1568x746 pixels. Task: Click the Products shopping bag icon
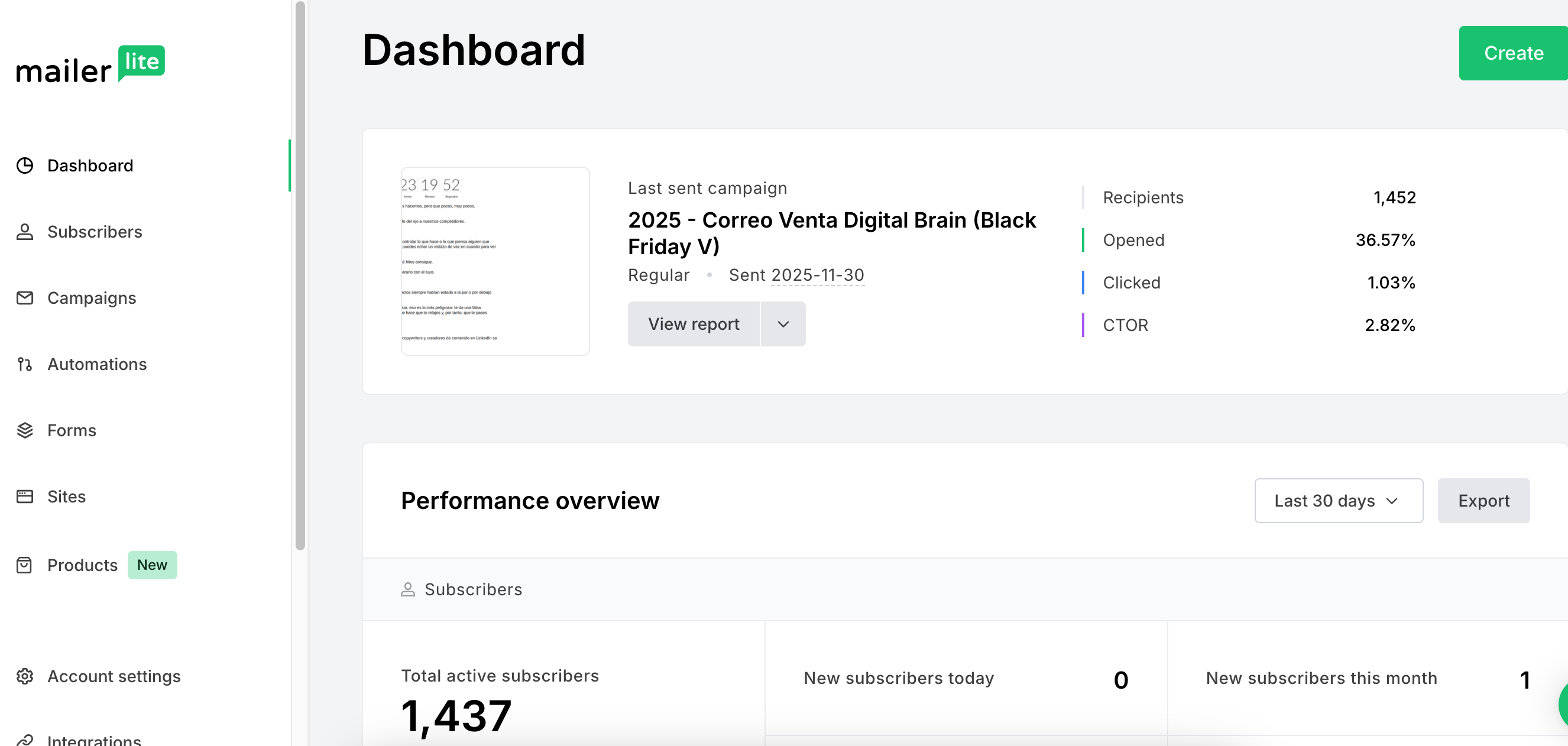[25, 565]
